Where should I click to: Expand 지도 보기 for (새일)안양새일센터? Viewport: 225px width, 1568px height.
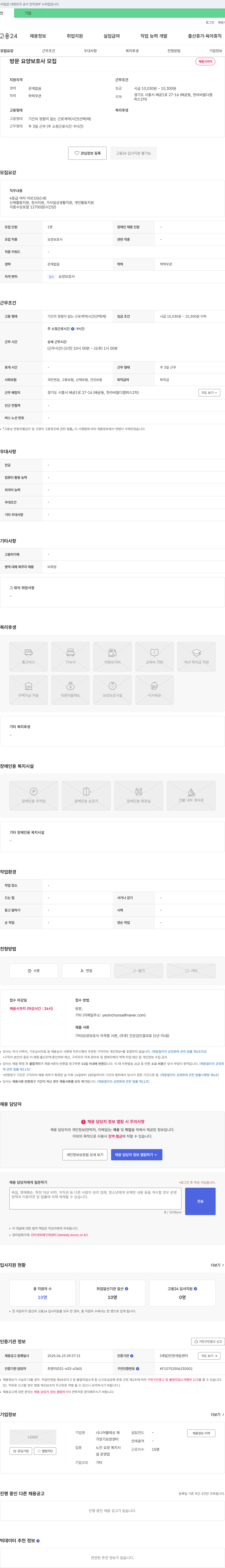point(209,1356)
